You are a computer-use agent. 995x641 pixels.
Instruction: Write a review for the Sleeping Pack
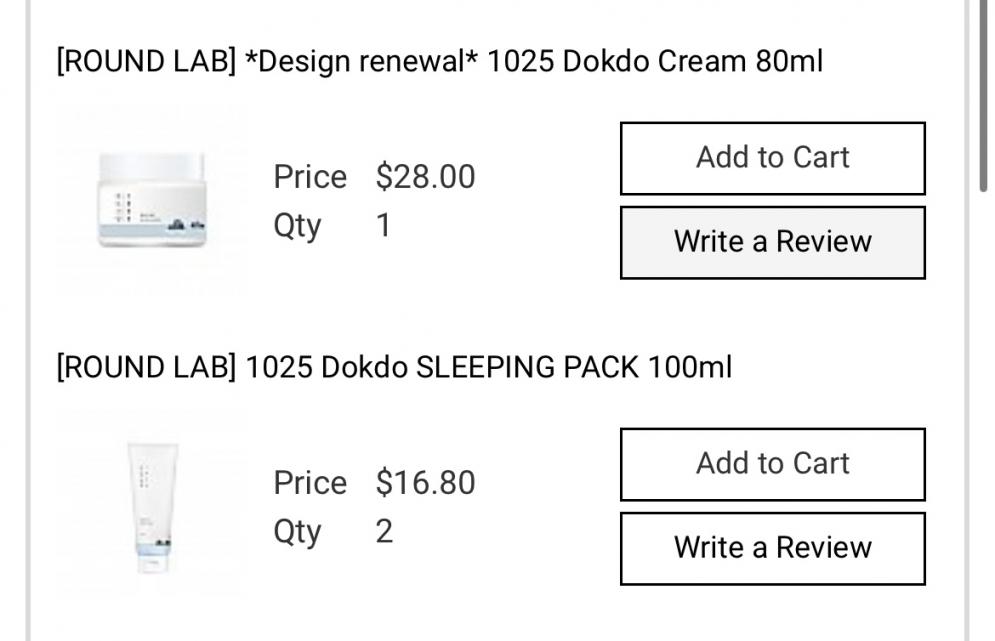[772, 548]
